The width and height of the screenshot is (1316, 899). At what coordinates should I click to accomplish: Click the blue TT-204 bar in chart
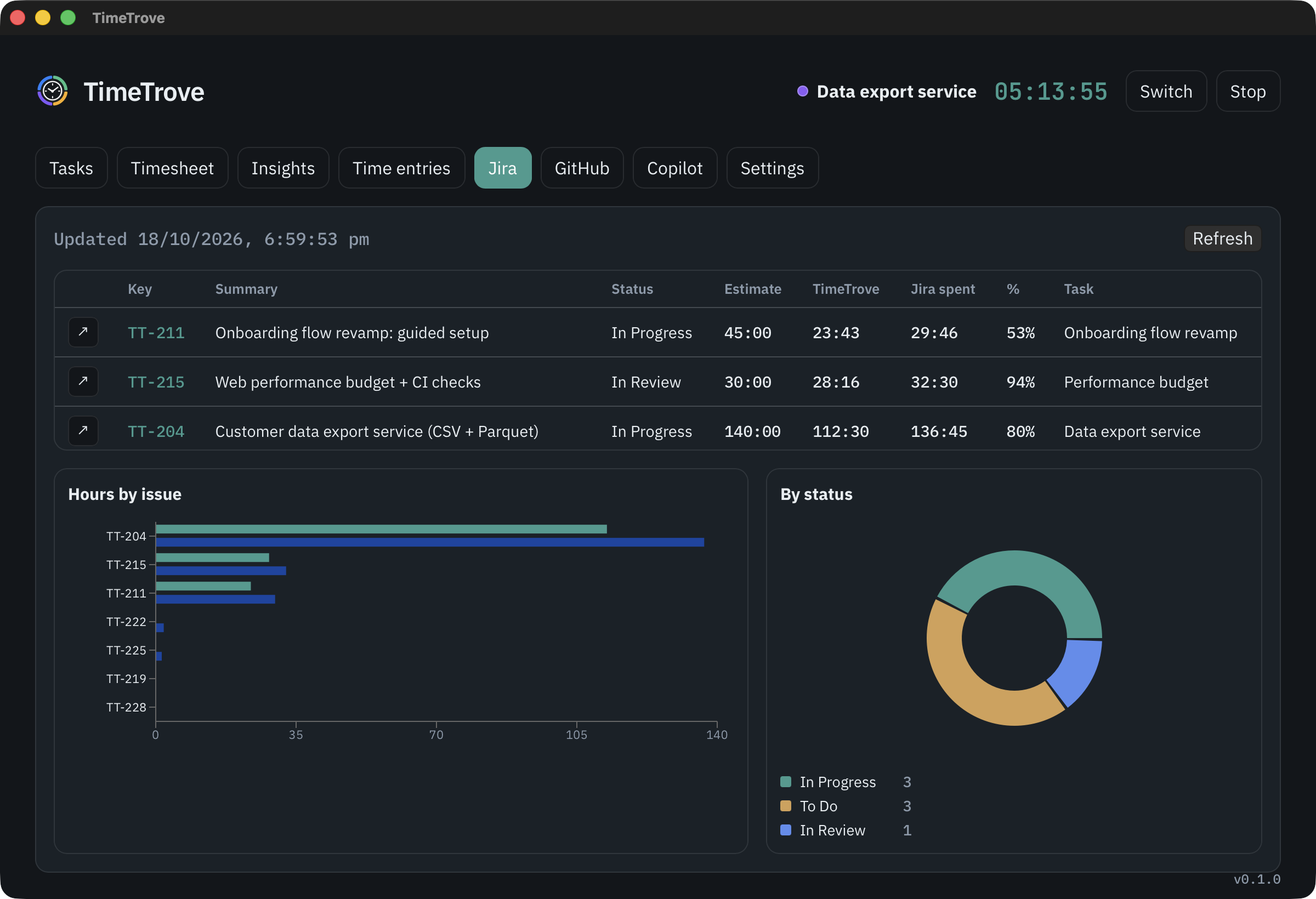tap(430, 542)
